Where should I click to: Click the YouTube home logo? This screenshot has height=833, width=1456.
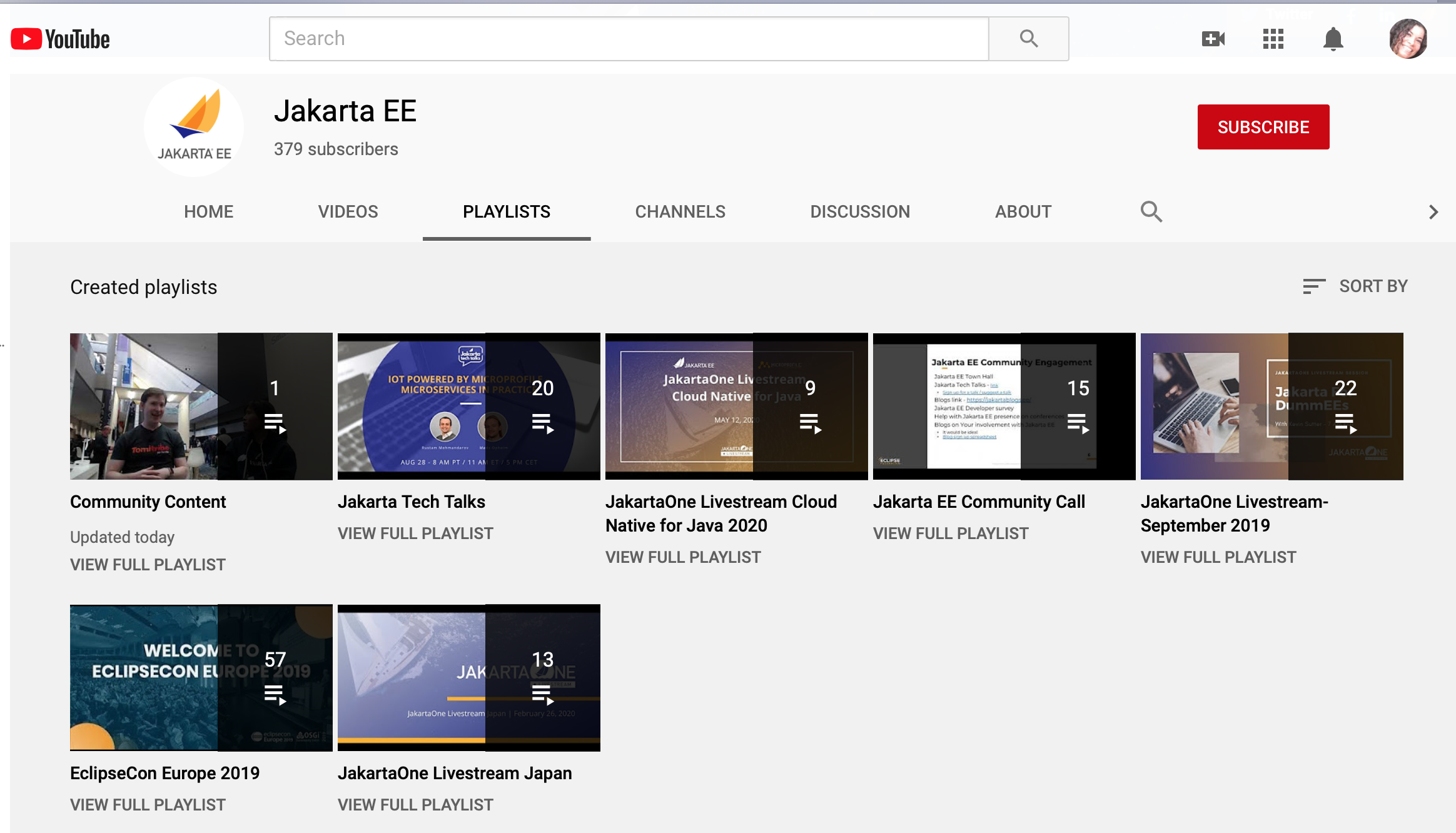[x=61, y=39]
